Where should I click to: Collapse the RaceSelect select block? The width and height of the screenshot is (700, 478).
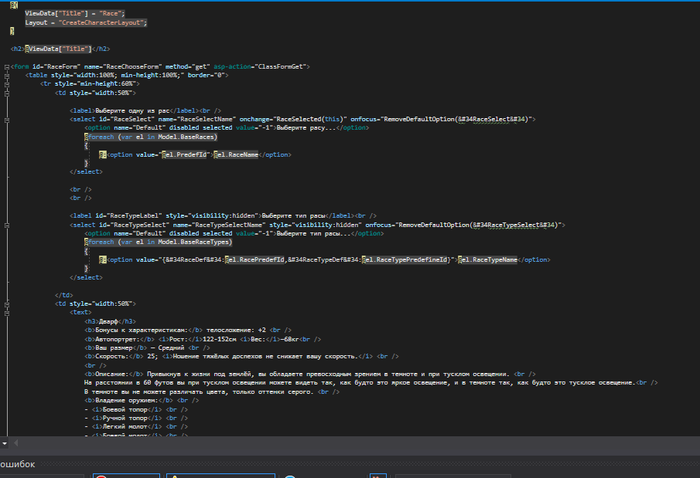coord(6,118)
